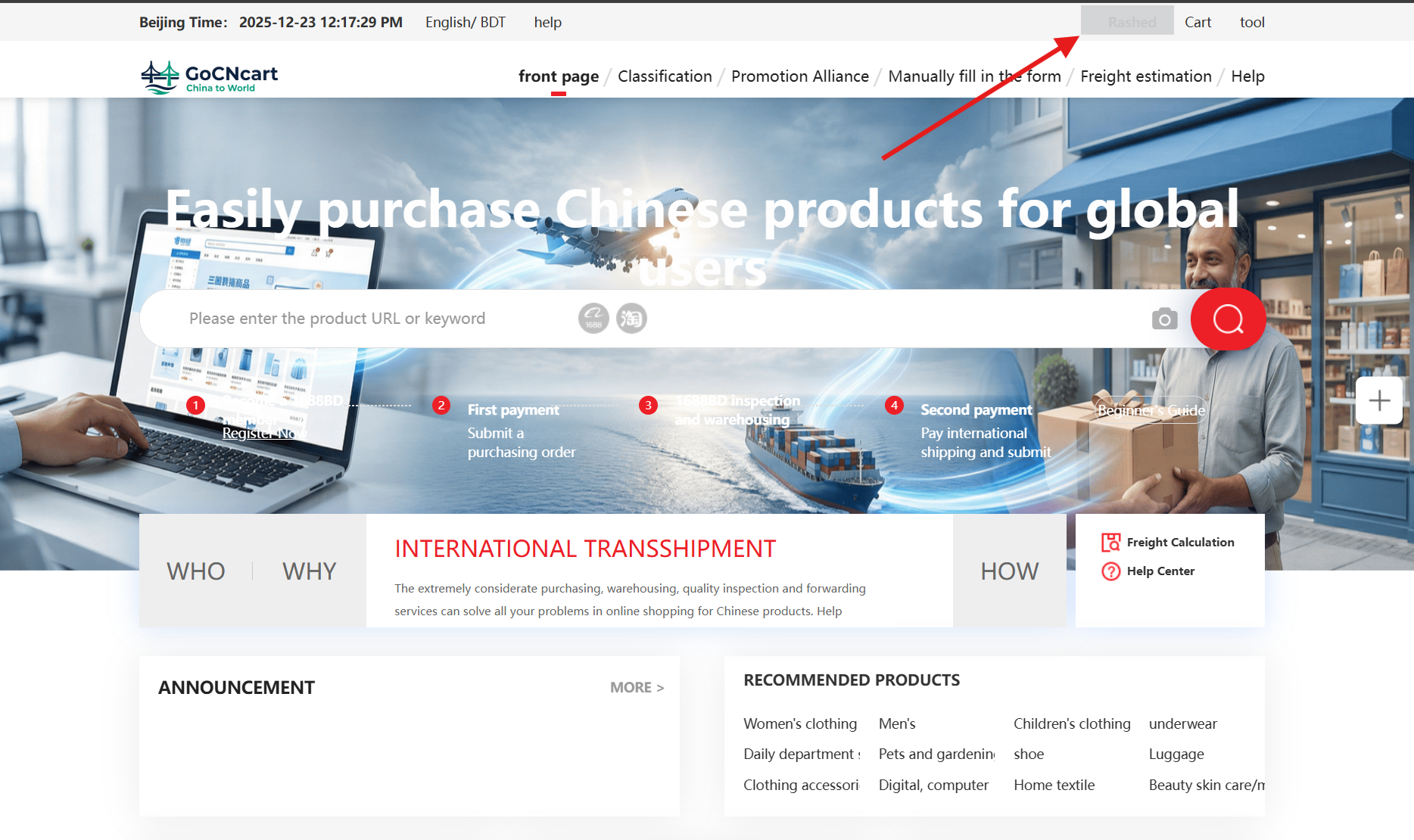
Task: Open Promotion Alliance page
Action: [799, 76]
